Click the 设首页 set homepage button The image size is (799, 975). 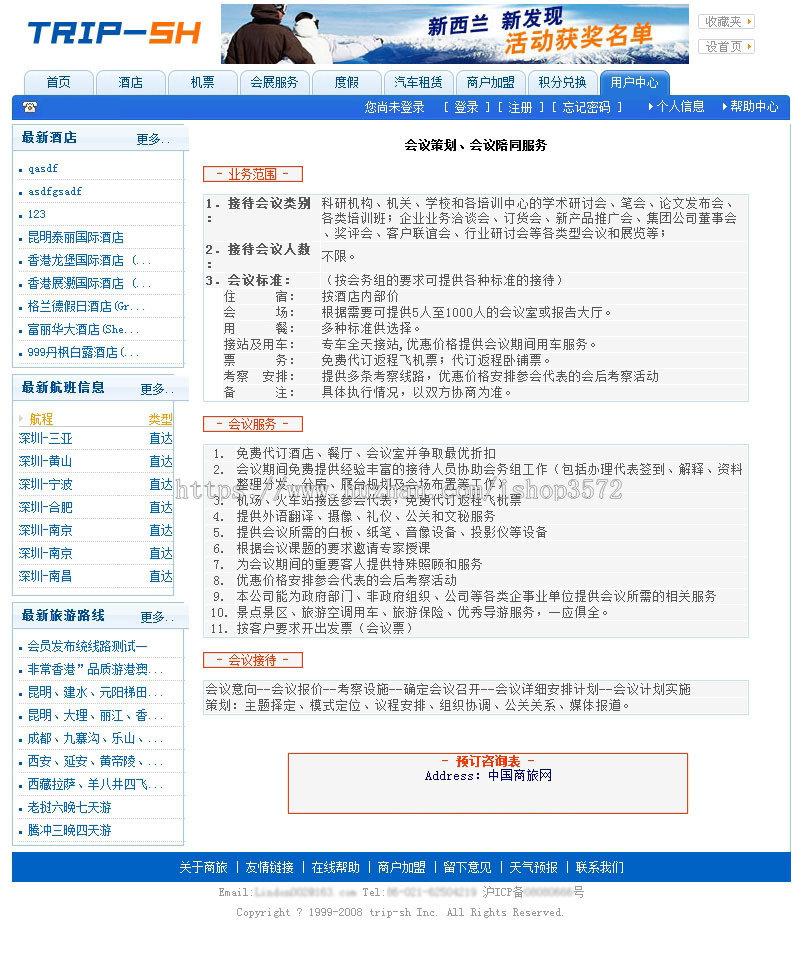click(726, 47)
